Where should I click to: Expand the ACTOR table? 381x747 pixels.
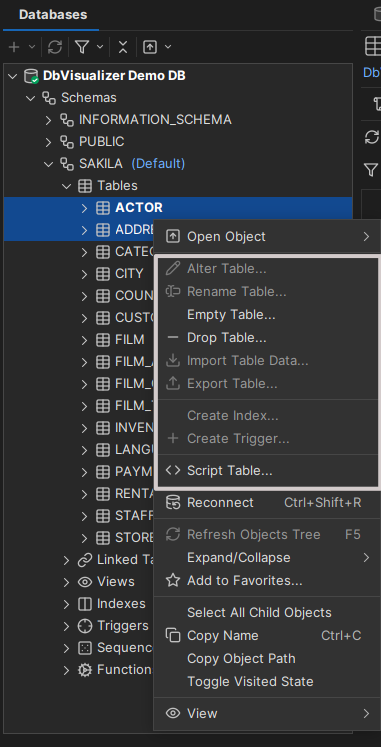(84, 208)
